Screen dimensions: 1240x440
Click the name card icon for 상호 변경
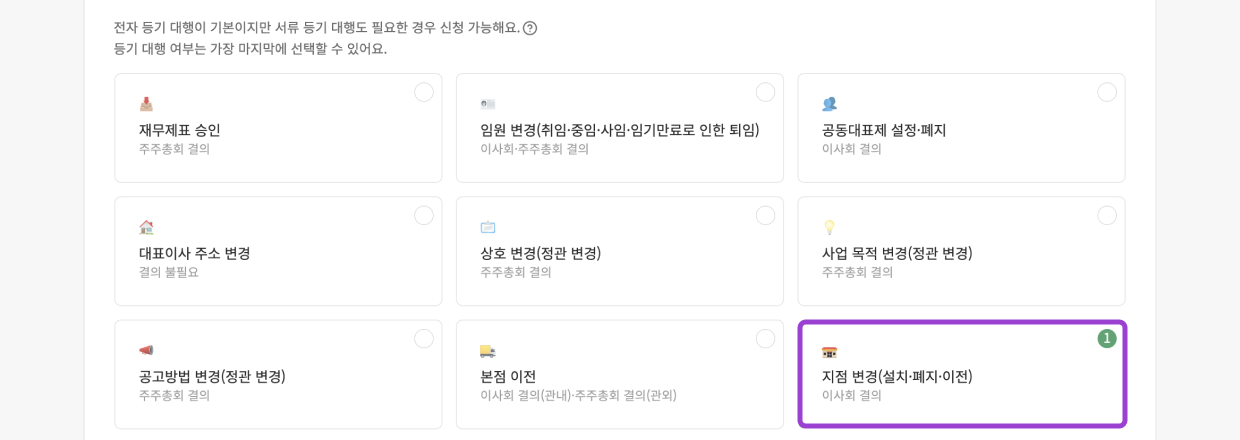click(x=488, y=227)
